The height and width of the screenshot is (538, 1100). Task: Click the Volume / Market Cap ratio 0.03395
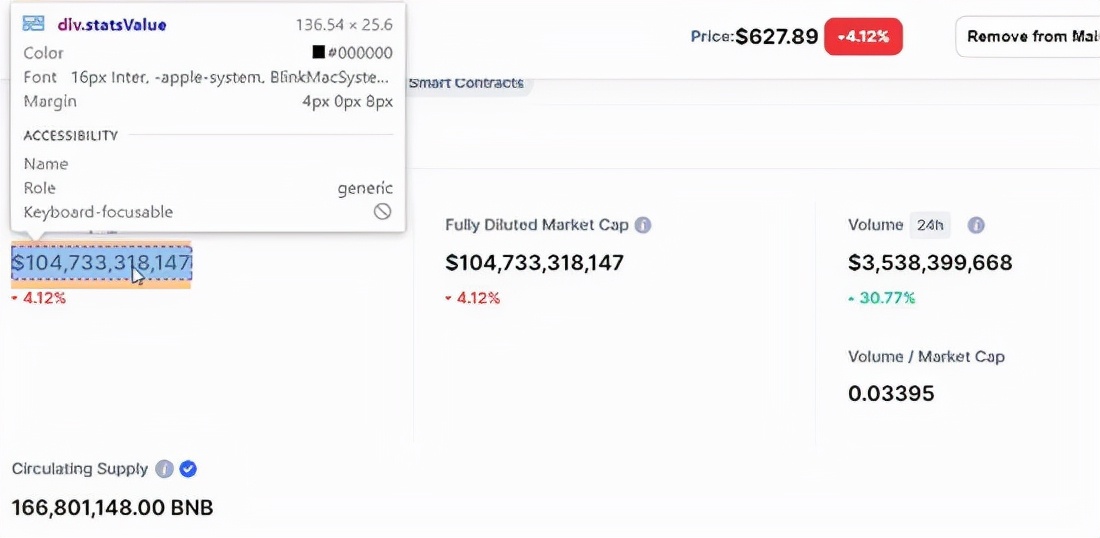[x=891, y=394]
